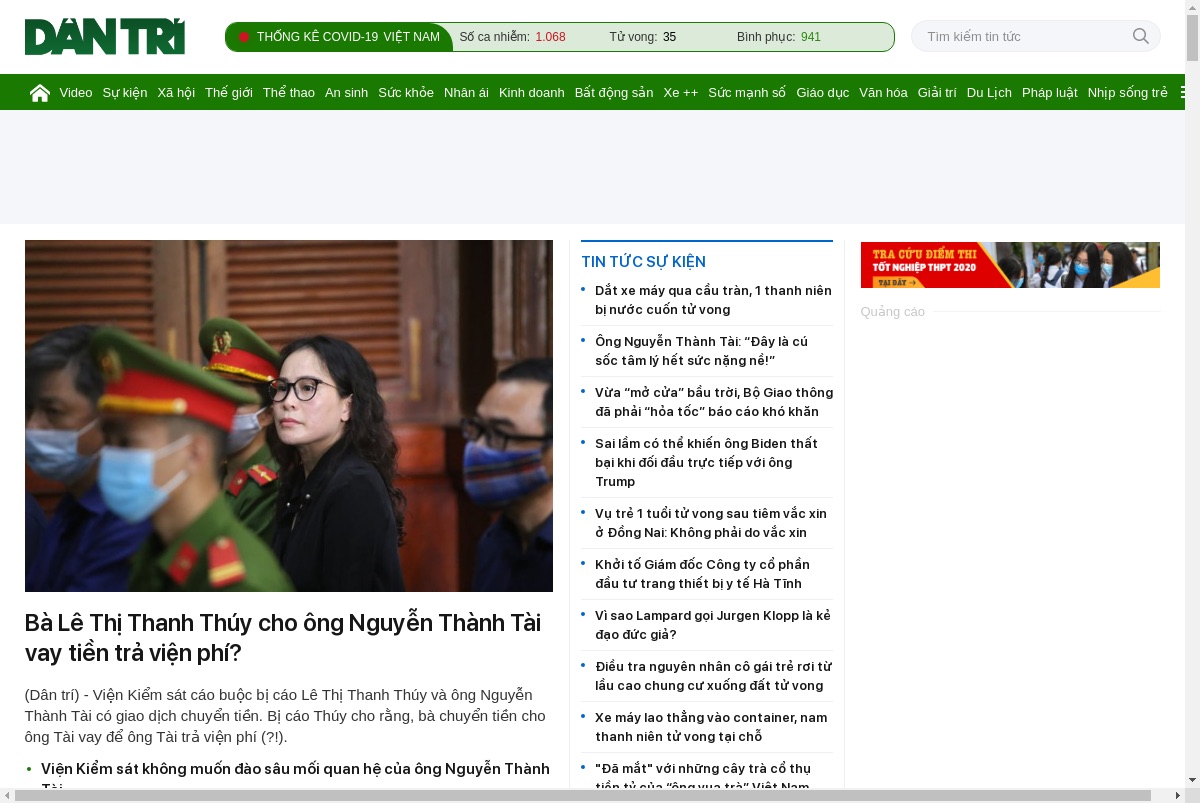Open the Lê Thị Thanh Thúy article headline
The height and width of the screenshot is (803, 1200).
pyautogui.click(x=283, y=638)
